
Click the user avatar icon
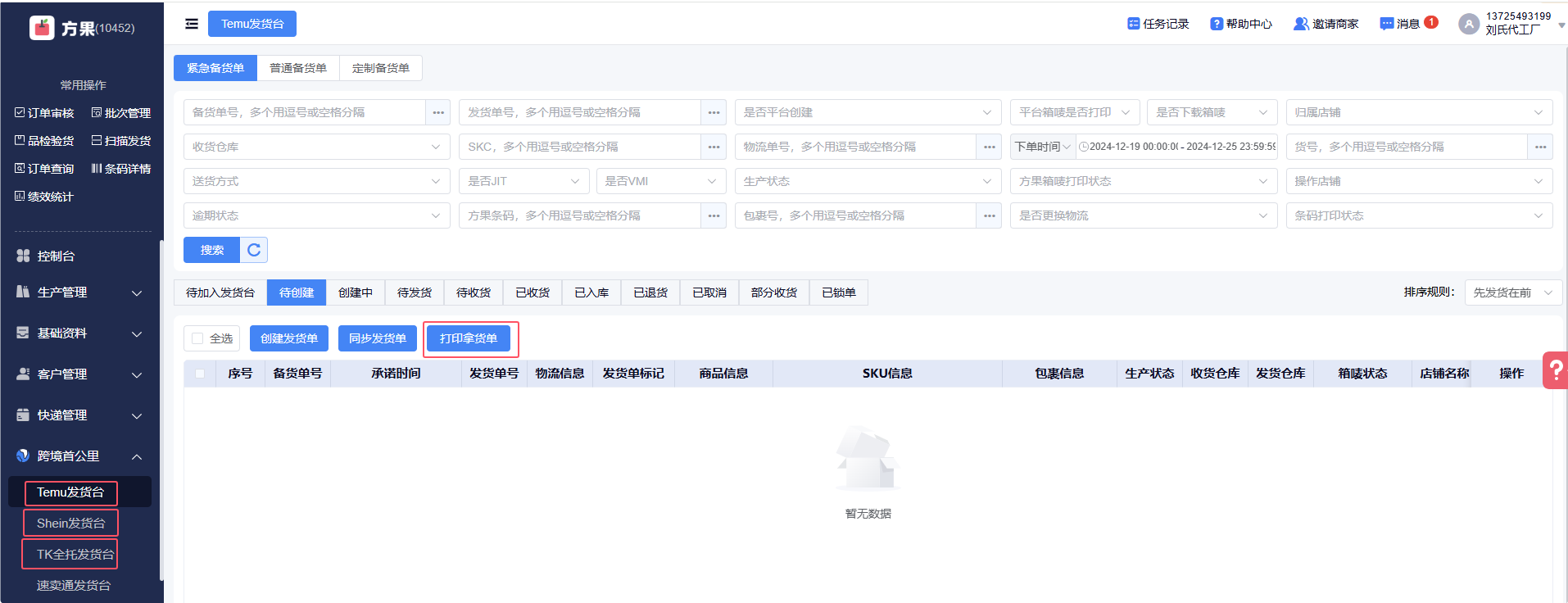1469,24
